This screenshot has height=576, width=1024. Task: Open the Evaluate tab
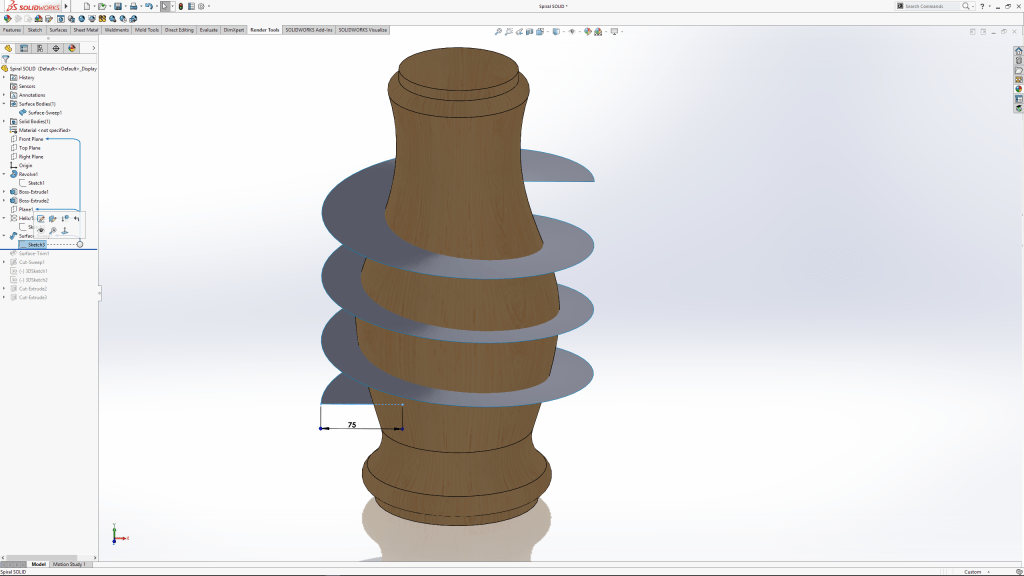pos(209,30)
